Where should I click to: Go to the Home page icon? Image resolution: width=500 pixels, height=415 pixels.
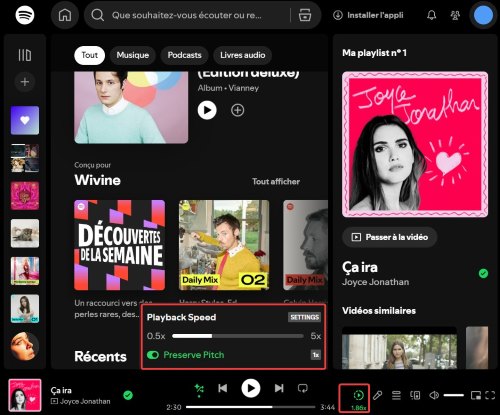tap(65, 15)
